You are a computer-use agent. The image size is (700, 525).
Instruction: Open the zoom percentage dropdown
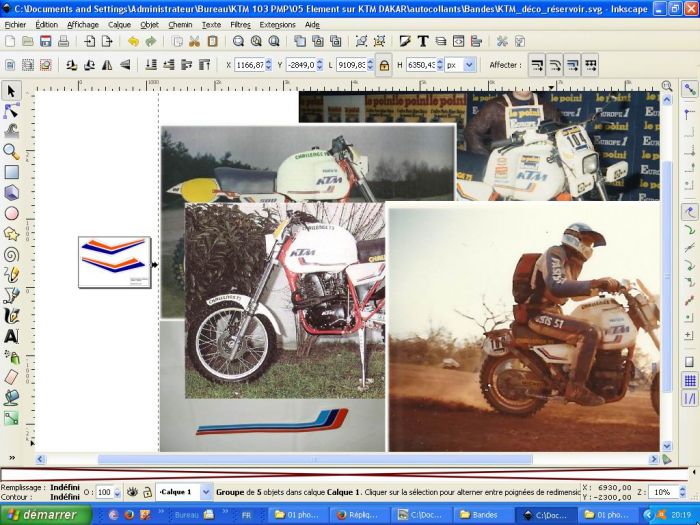pos(687,492)
